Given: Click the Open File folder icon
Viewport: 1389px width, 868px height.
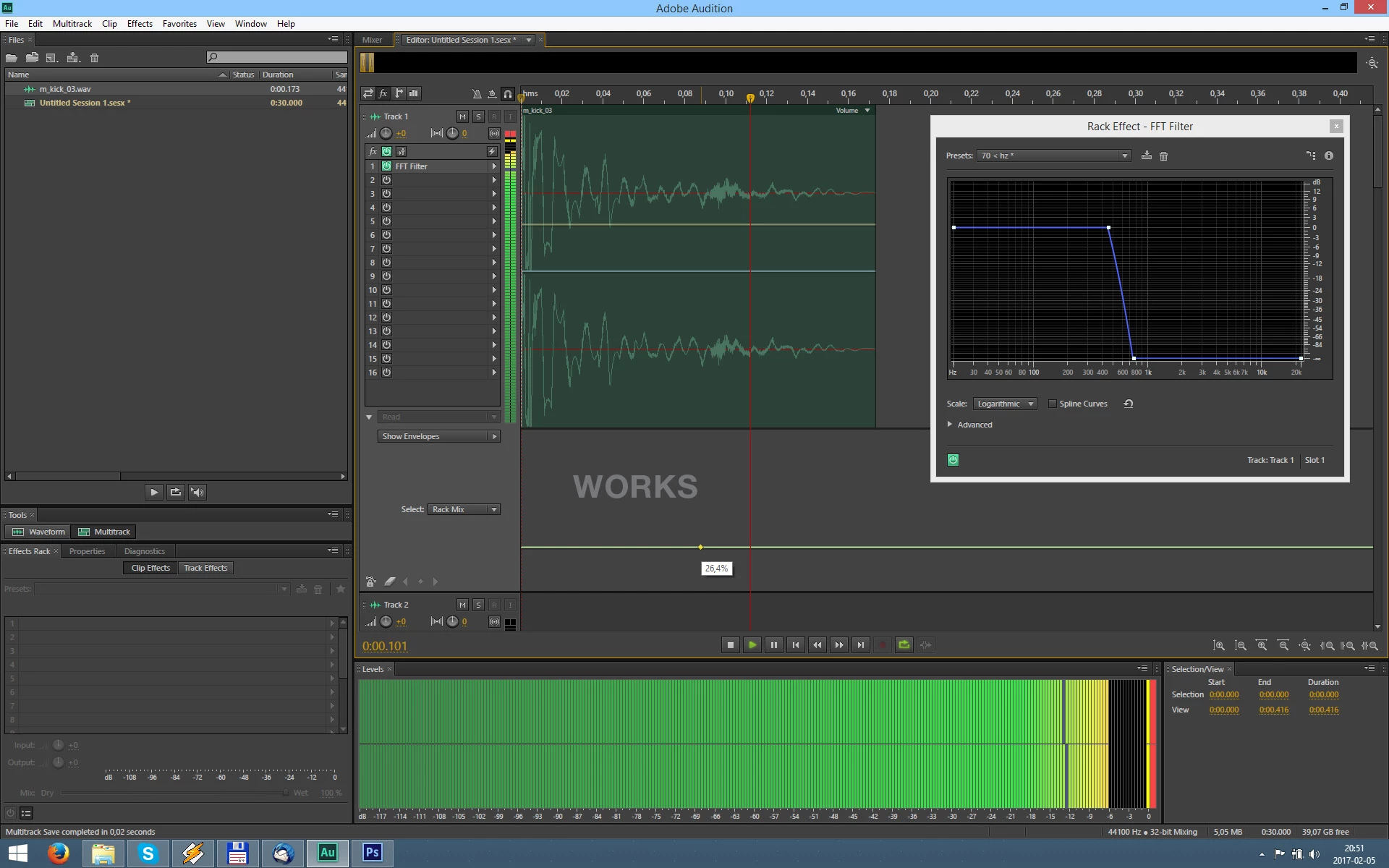Looking at the screenshot, I should point(12,58).
